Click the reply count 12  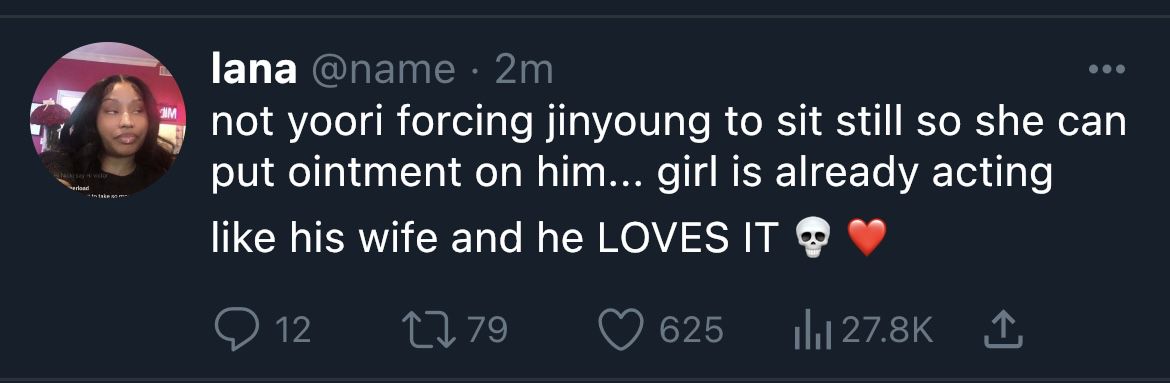[292, 331]
